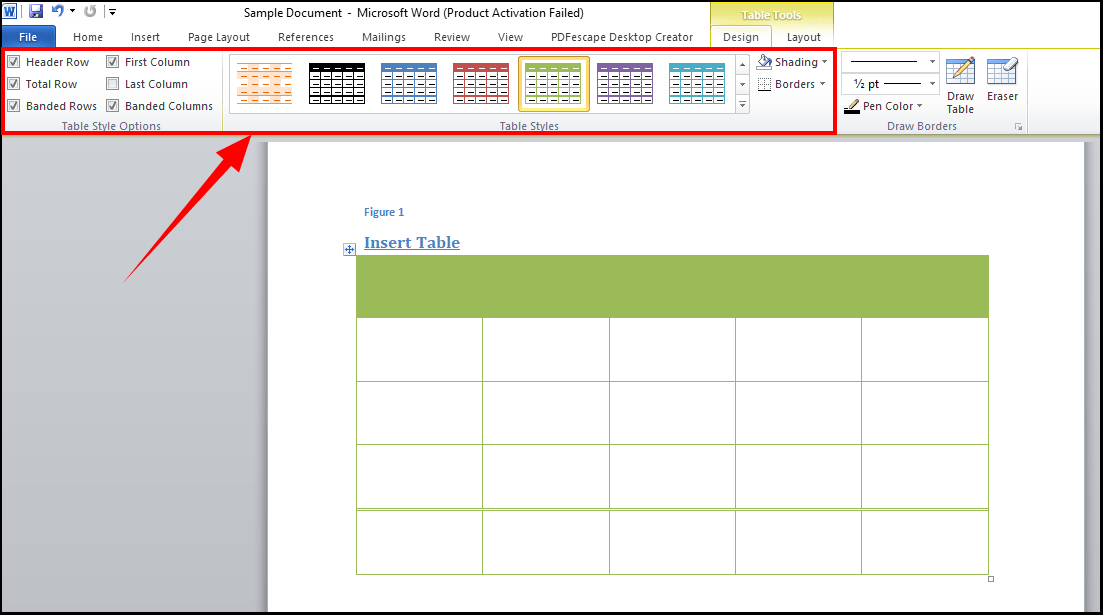Disable Banded Columns
This screenshot has width=1103, height=615.
(x=112, y=105)
